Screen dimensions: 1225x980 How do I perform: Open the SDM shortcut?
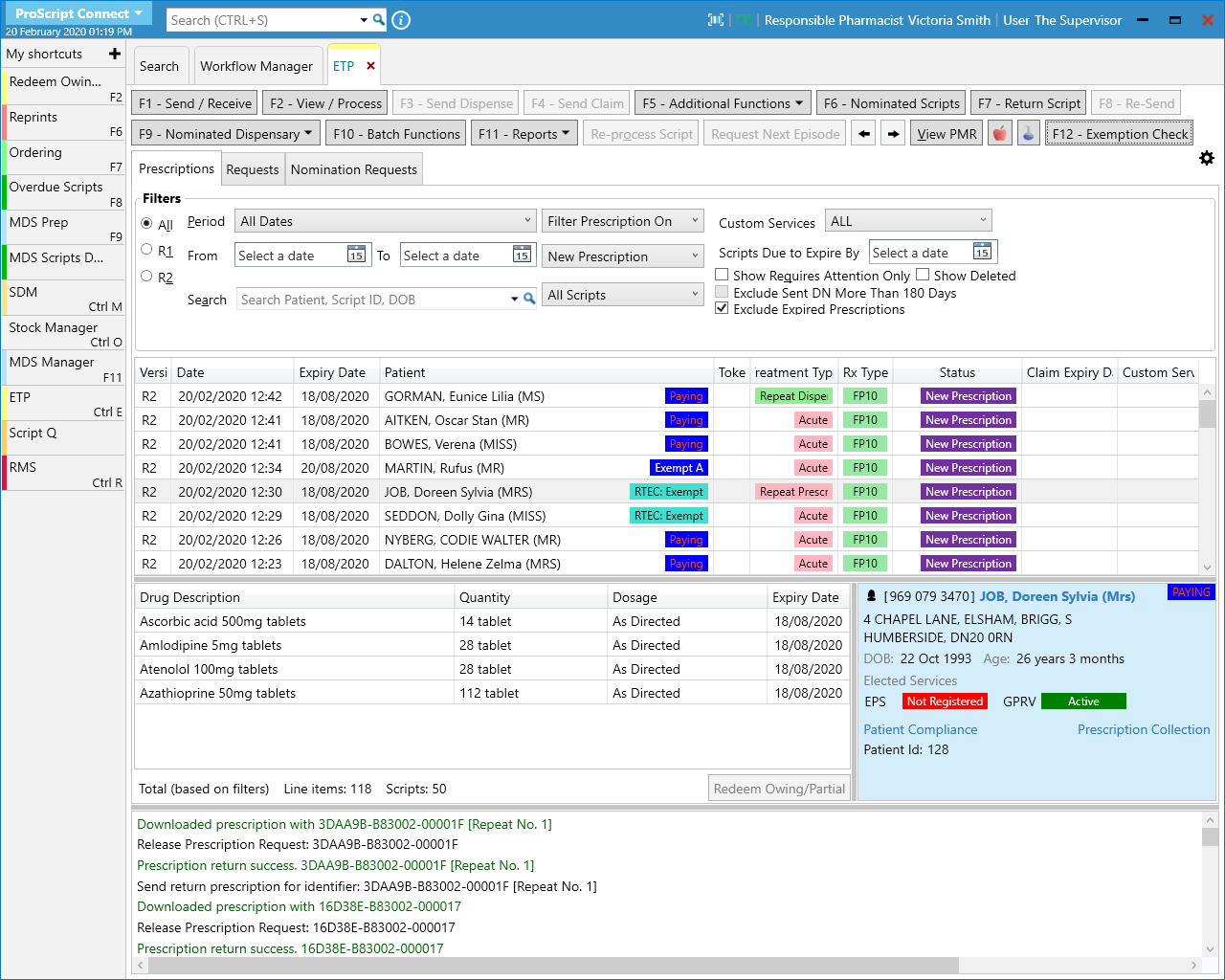click(64, 298)
